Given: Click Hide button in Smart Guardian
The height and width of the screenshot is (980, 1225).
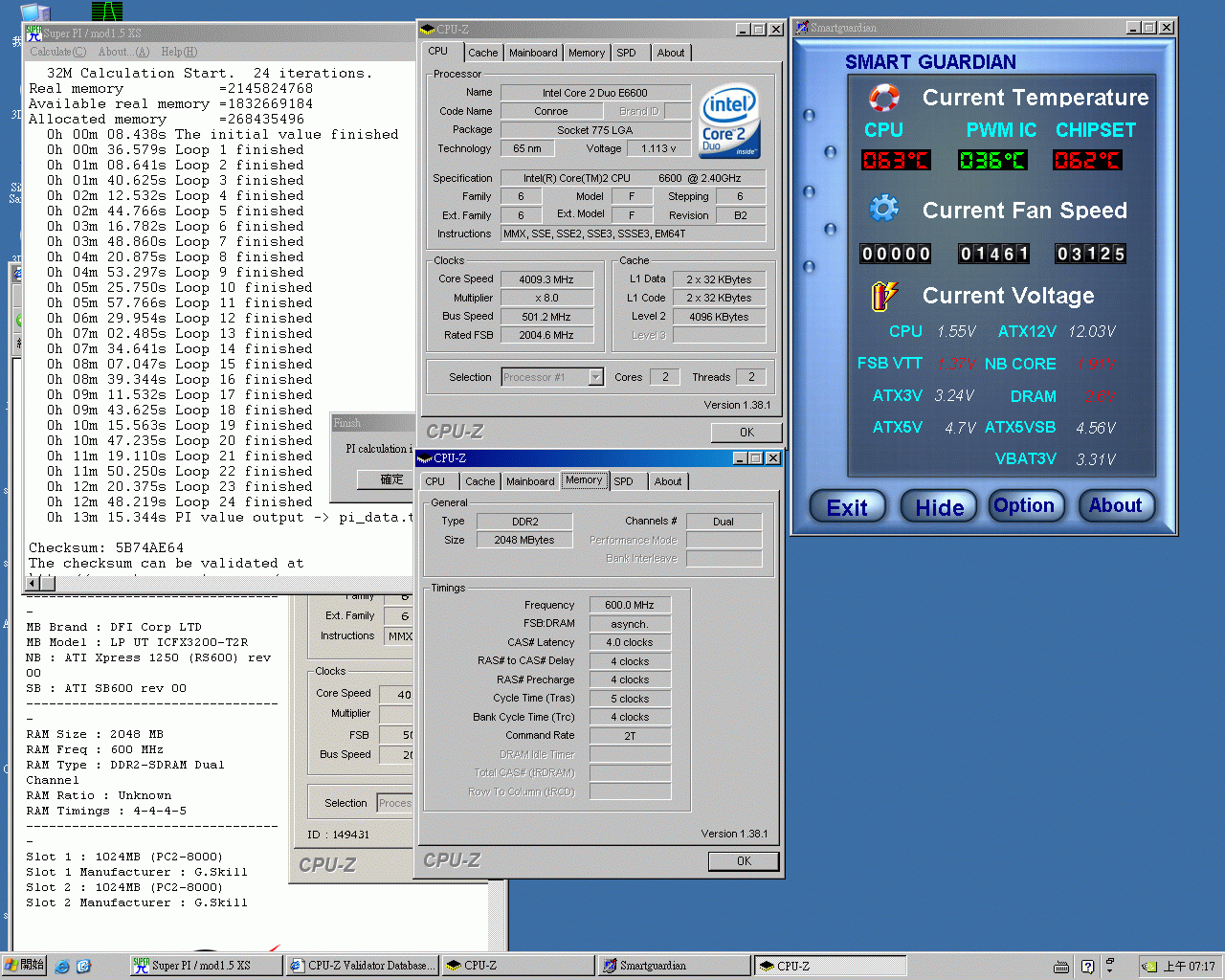Looking at the screenshot, I should [x=939, y=507].
